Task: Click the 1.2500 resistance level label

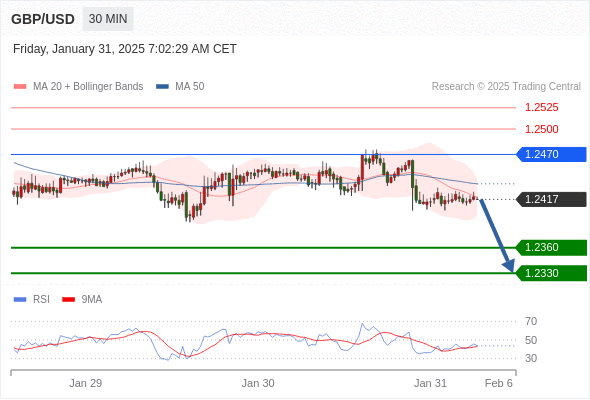Action: coord(541,129)
